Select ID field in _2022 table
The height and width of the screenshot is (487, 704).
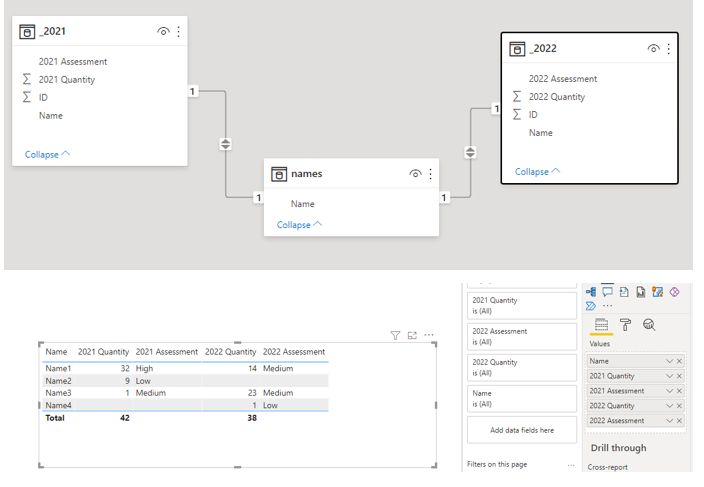[x=533, y=114]
